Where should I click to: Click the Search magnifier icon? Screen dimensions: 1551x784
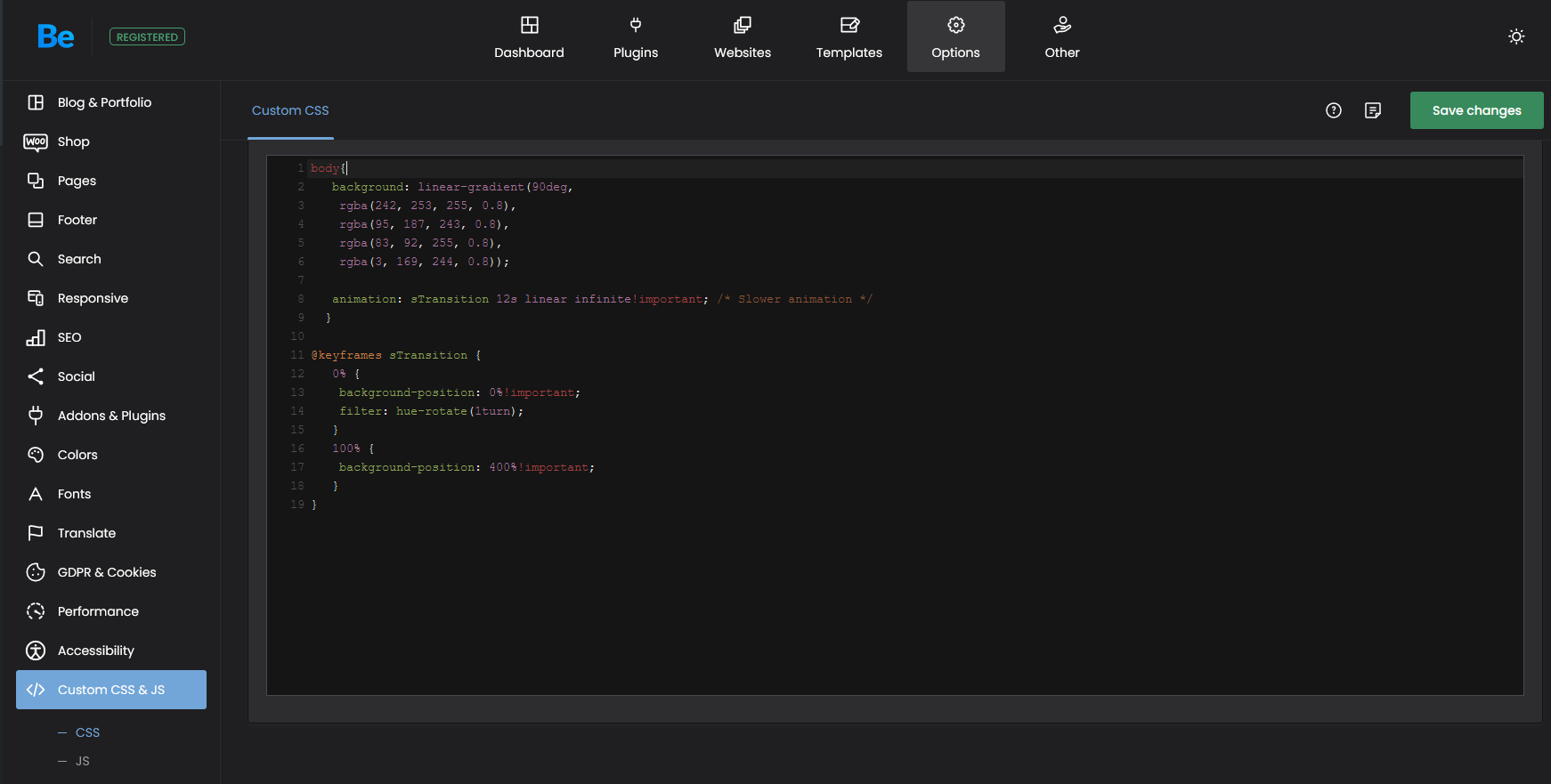(36, 259)
